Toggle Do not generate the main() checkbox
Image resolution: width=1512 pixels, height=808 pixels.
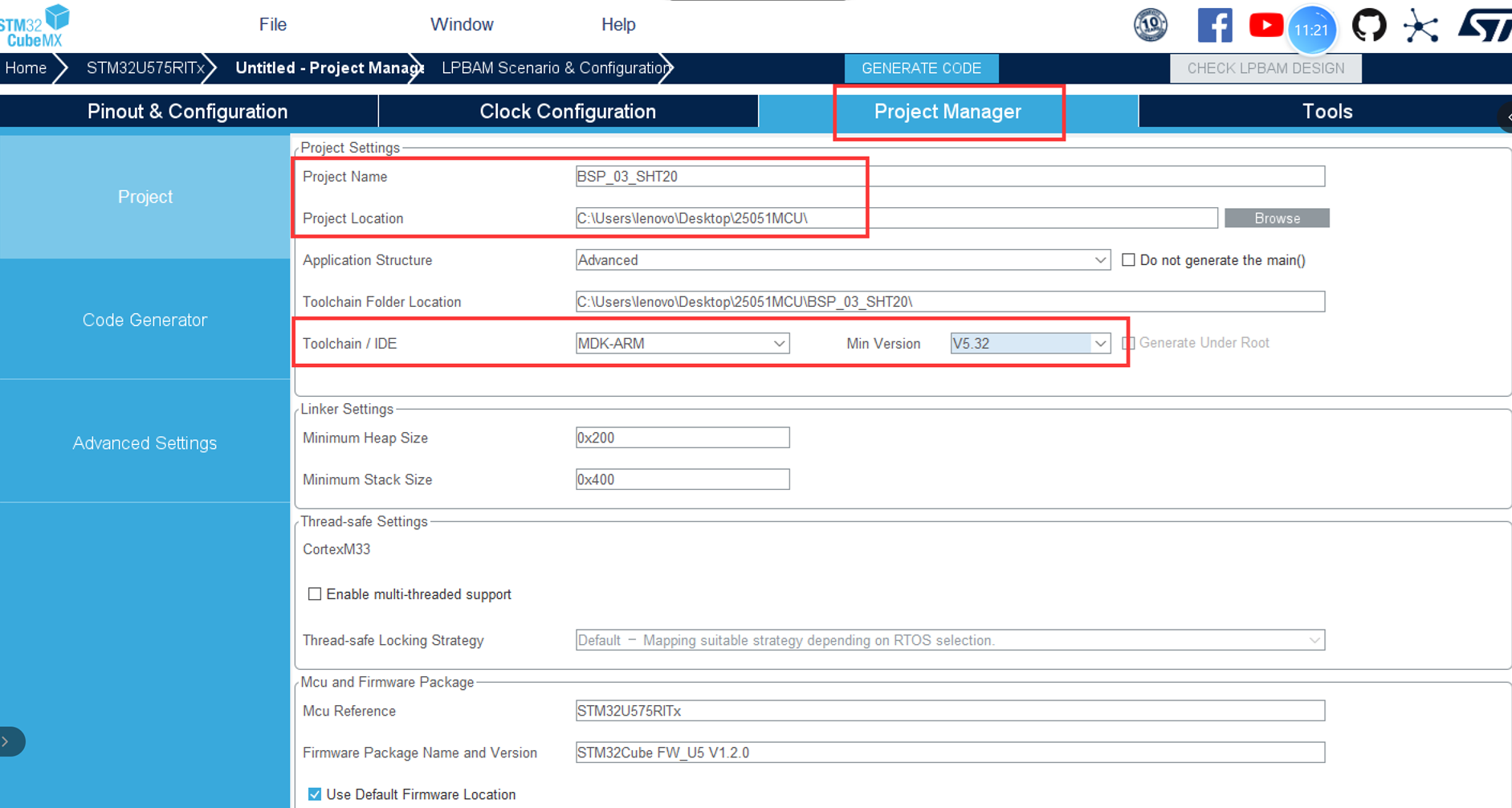click(1128, 260)
